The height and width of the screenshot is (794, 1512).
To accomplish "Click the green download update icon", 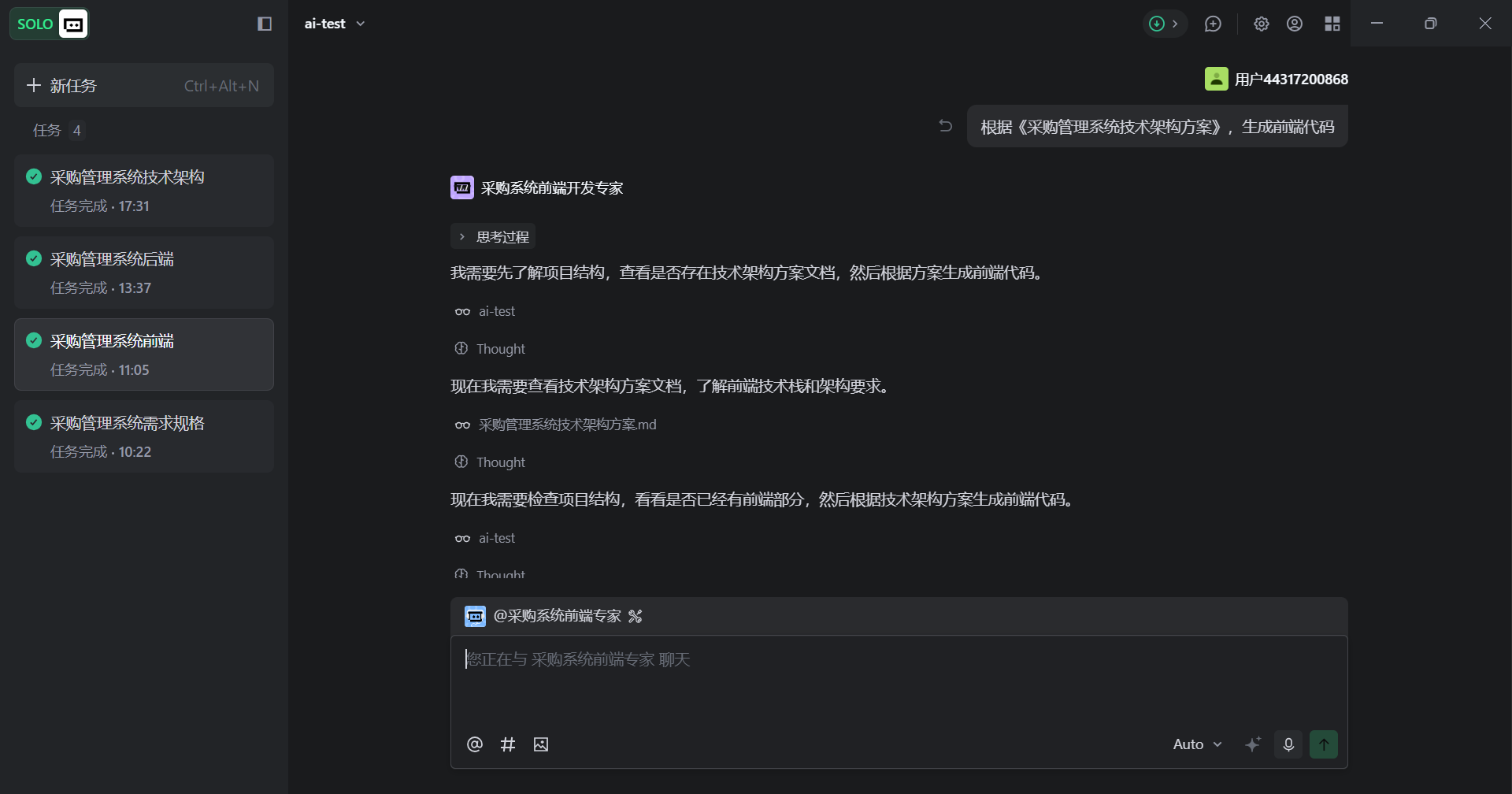I will pyautogui.click(x=1156, y=24).
